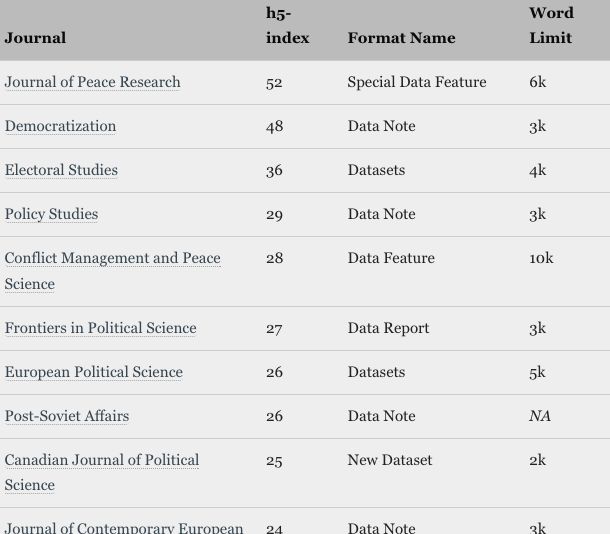Viewport: 610px width, 534px height.
Task: Click the Post-Soviet Affairs link
Action: click(66, 416)
